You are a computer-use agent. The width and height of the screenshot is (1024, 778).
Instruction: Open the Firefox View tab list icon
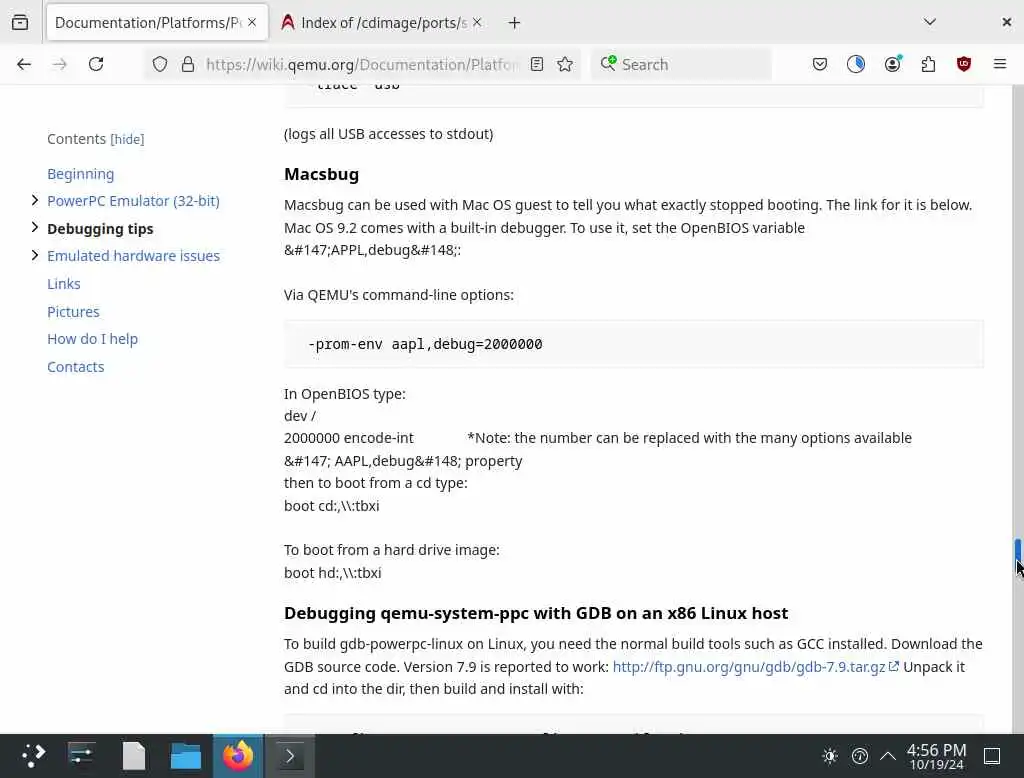pos(20,22)
